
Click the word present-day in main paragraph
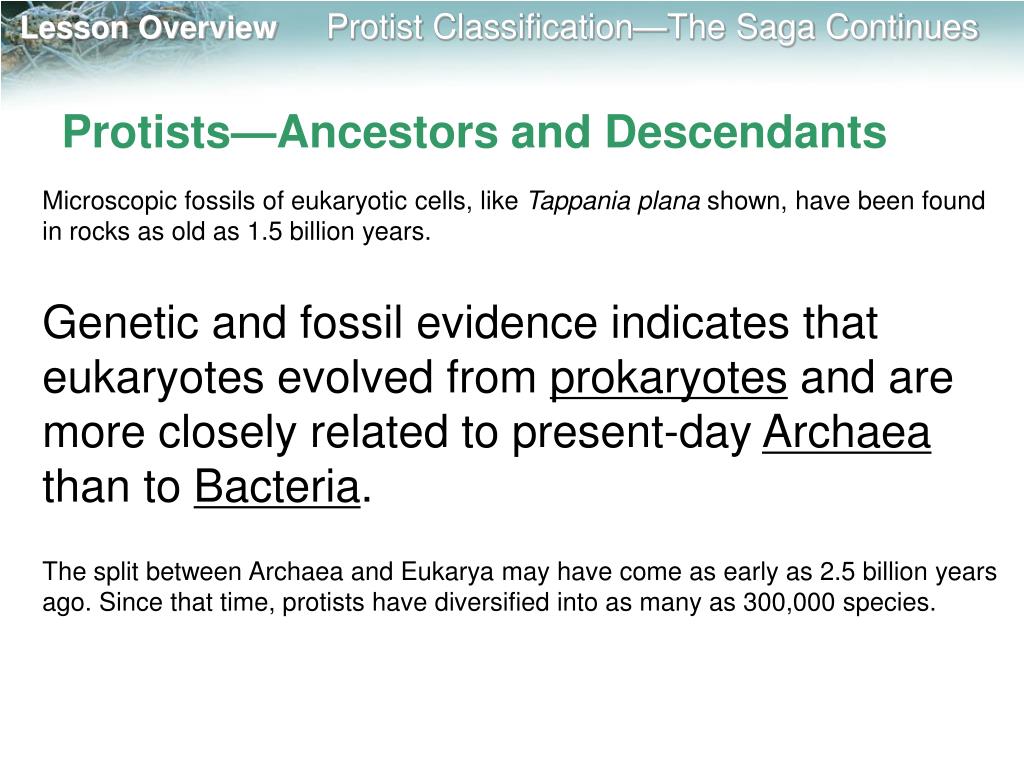tap(632, 434)
